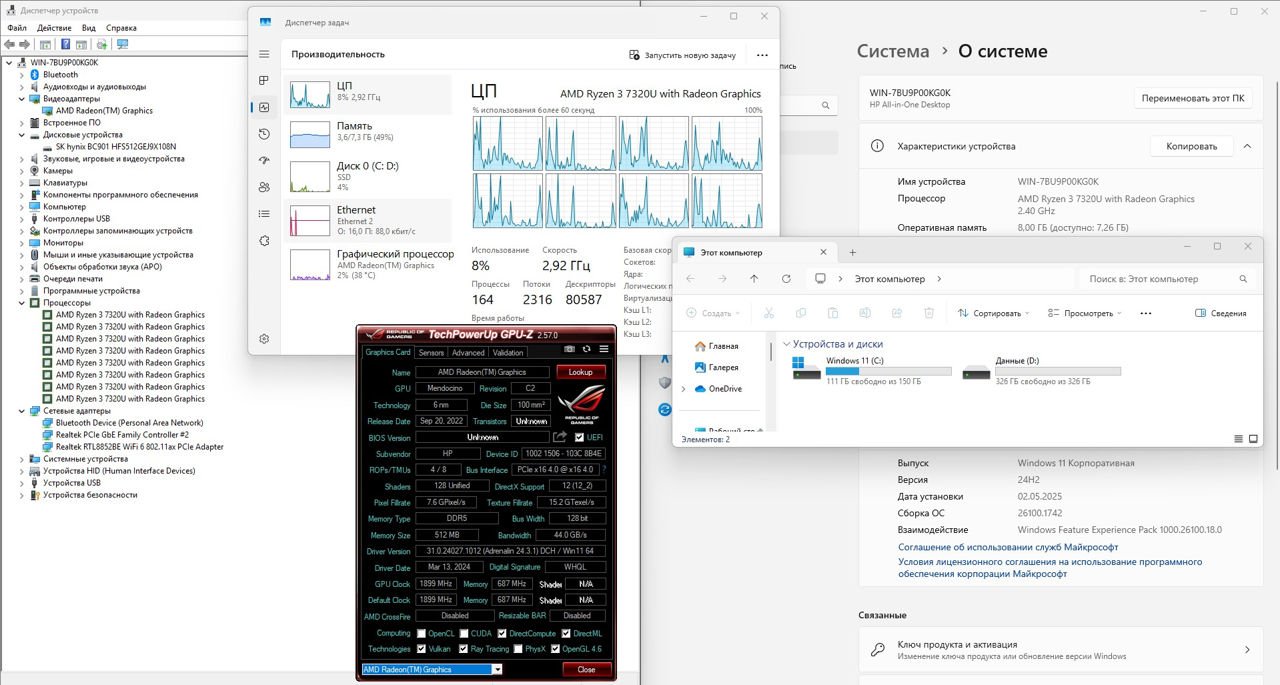
Task: Click the Копировать button in system specs
Action: click(x=1191, y=146)
